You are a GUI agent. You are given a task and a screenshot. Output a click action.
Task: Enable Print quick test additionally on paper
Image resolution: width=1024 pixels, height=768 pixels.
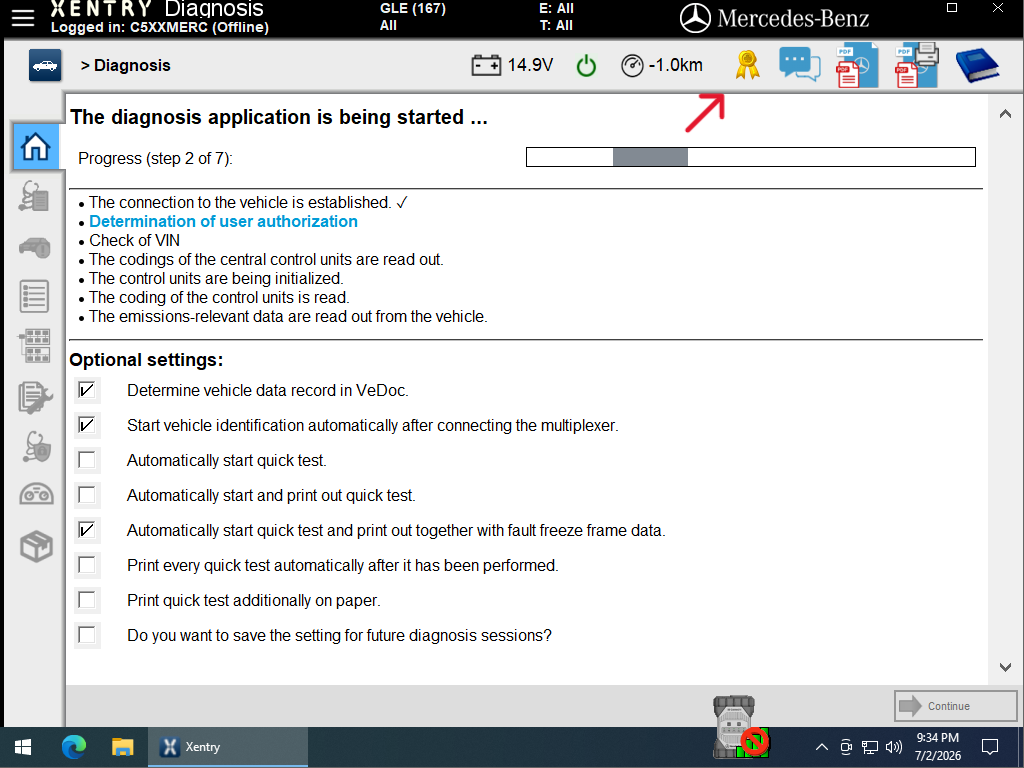pos(87,600)
